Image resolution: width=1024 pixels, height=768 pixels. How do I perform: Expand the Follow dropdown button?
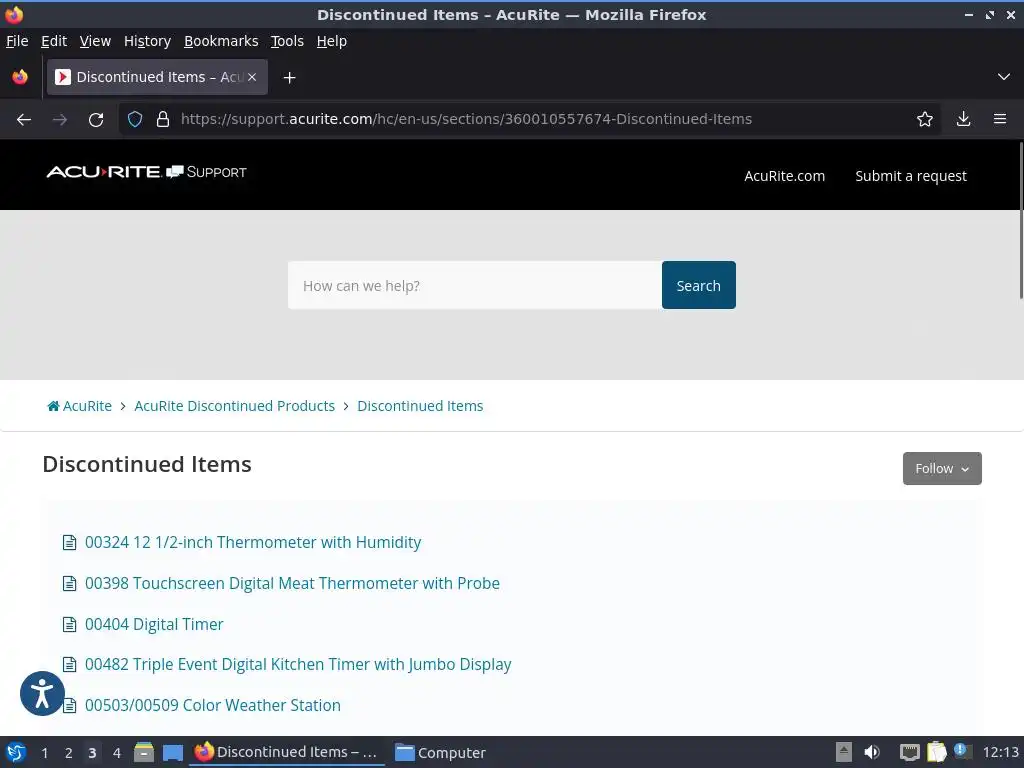pos(942,469)
